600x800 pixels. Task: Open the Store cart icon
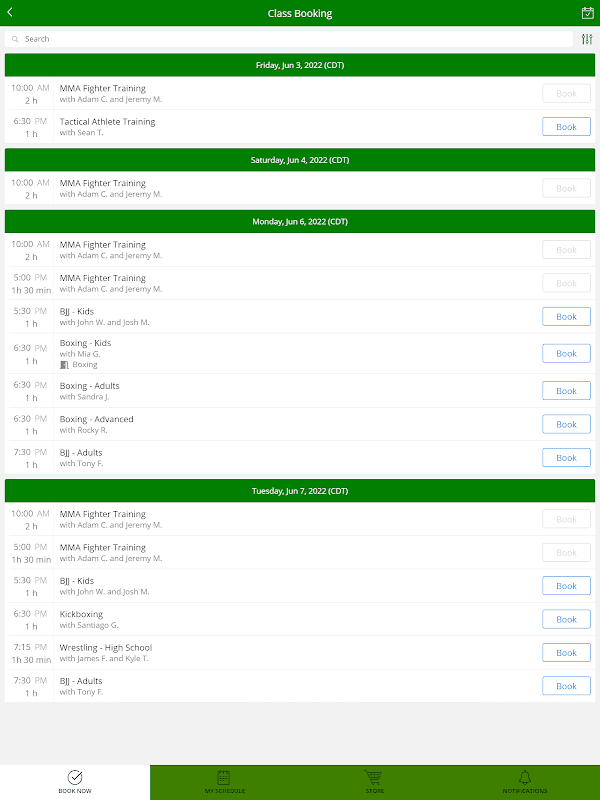click(x=374, y=777)
